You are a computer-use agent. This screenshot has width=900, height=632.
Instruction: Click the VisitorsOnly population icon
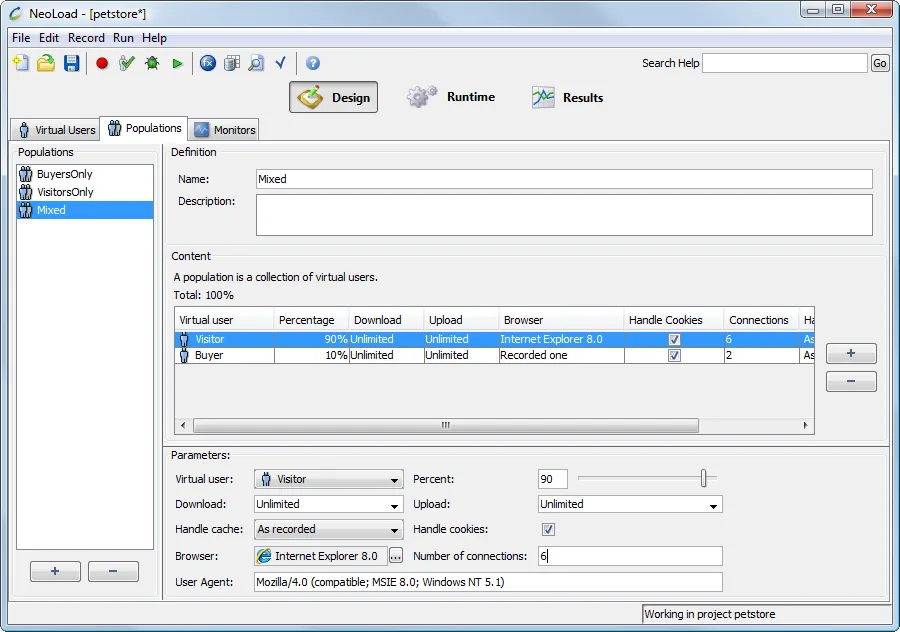click(26, 192)
